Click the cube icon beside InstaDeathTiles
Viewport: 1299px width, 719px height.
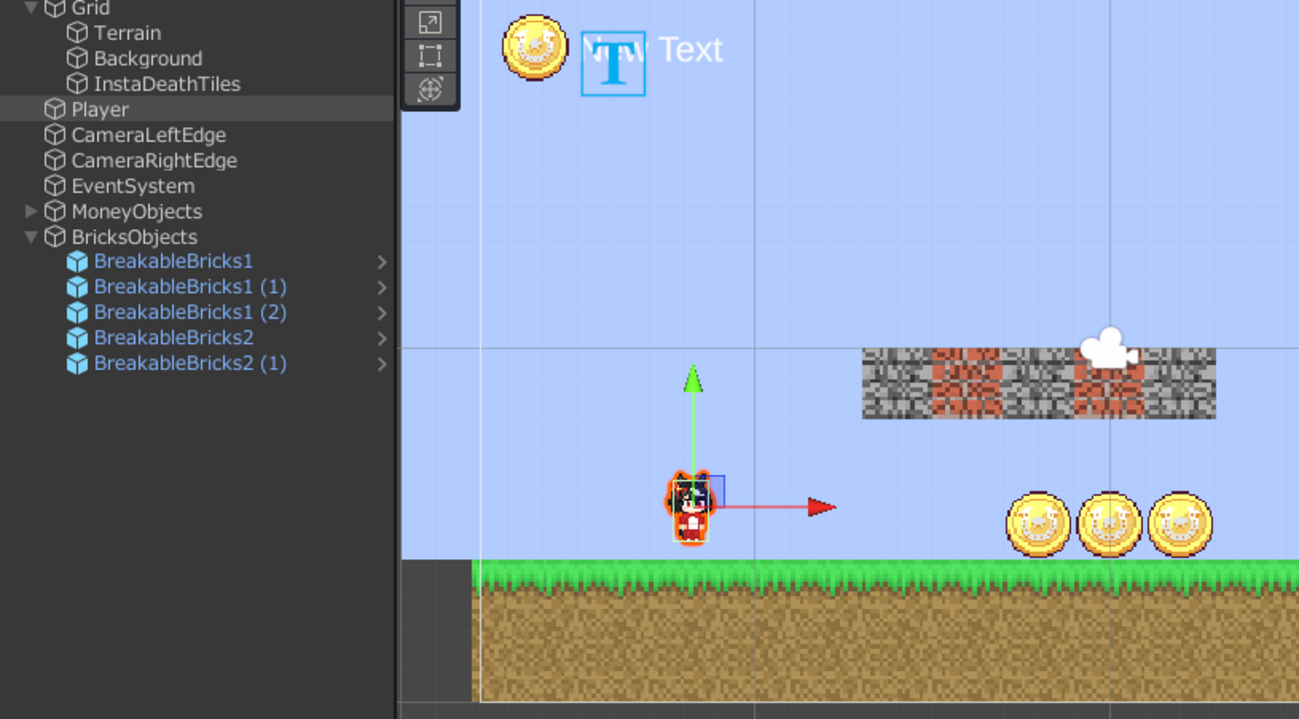coord(77,84)
